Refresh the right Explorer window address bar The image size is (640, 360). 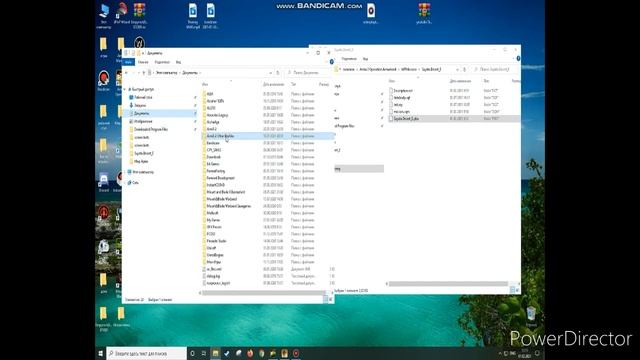[464, 69]
